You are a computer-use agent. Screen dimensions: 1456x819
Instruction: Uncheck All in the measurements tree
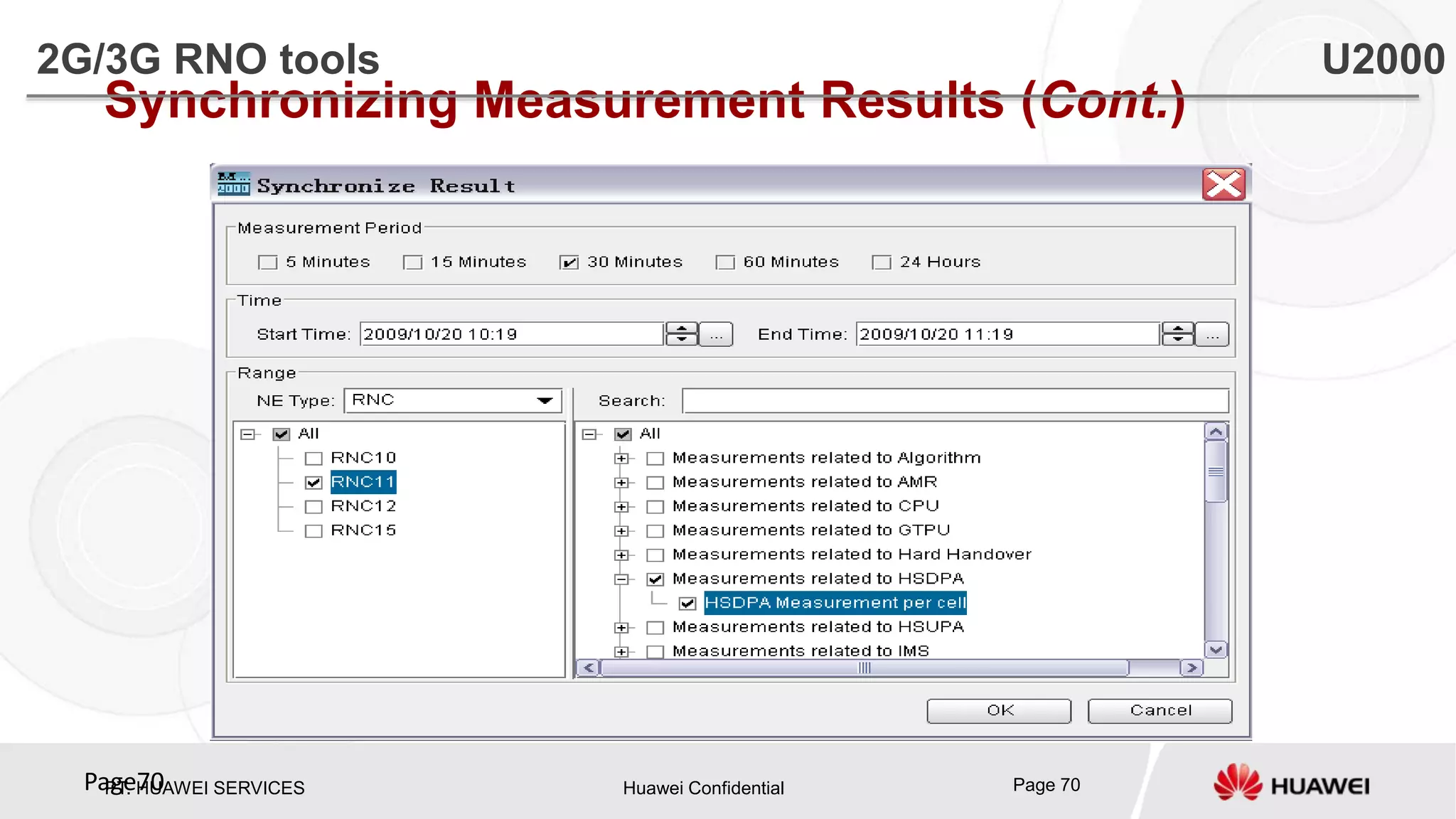pos(623,434)
